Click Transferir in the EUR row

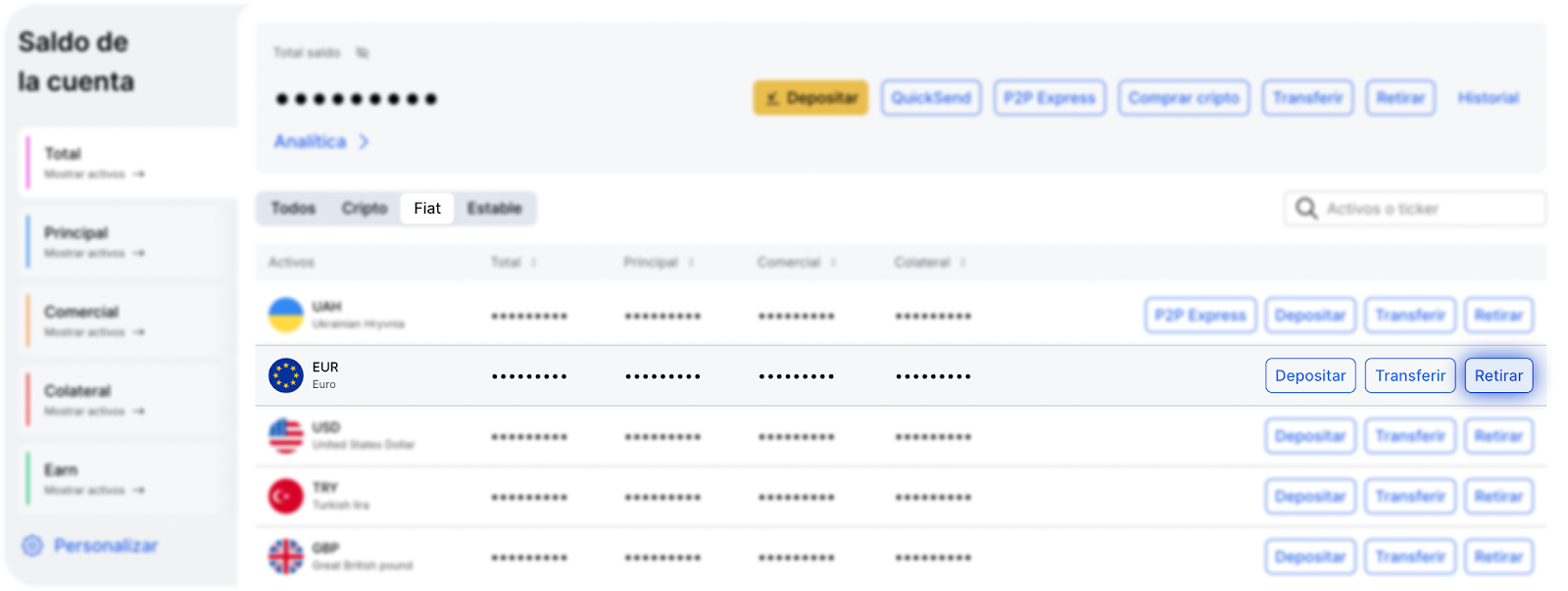[x=1409, y=375]
